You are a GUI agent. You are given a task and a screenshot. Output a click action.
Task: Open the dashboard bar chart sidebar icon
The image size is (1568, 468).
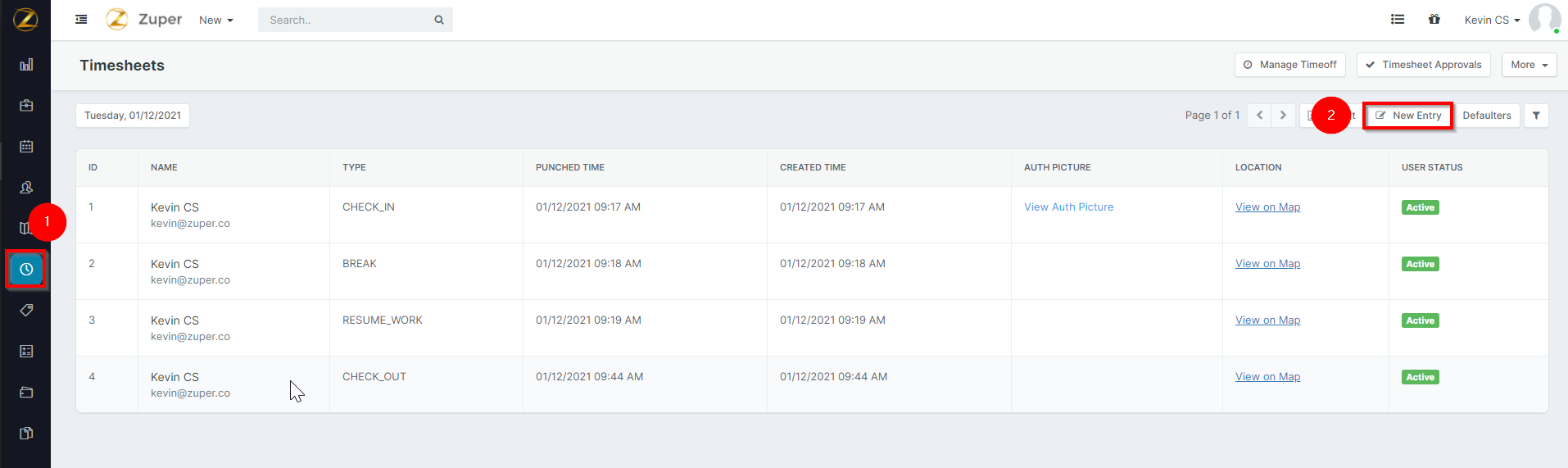pos(26,65)
